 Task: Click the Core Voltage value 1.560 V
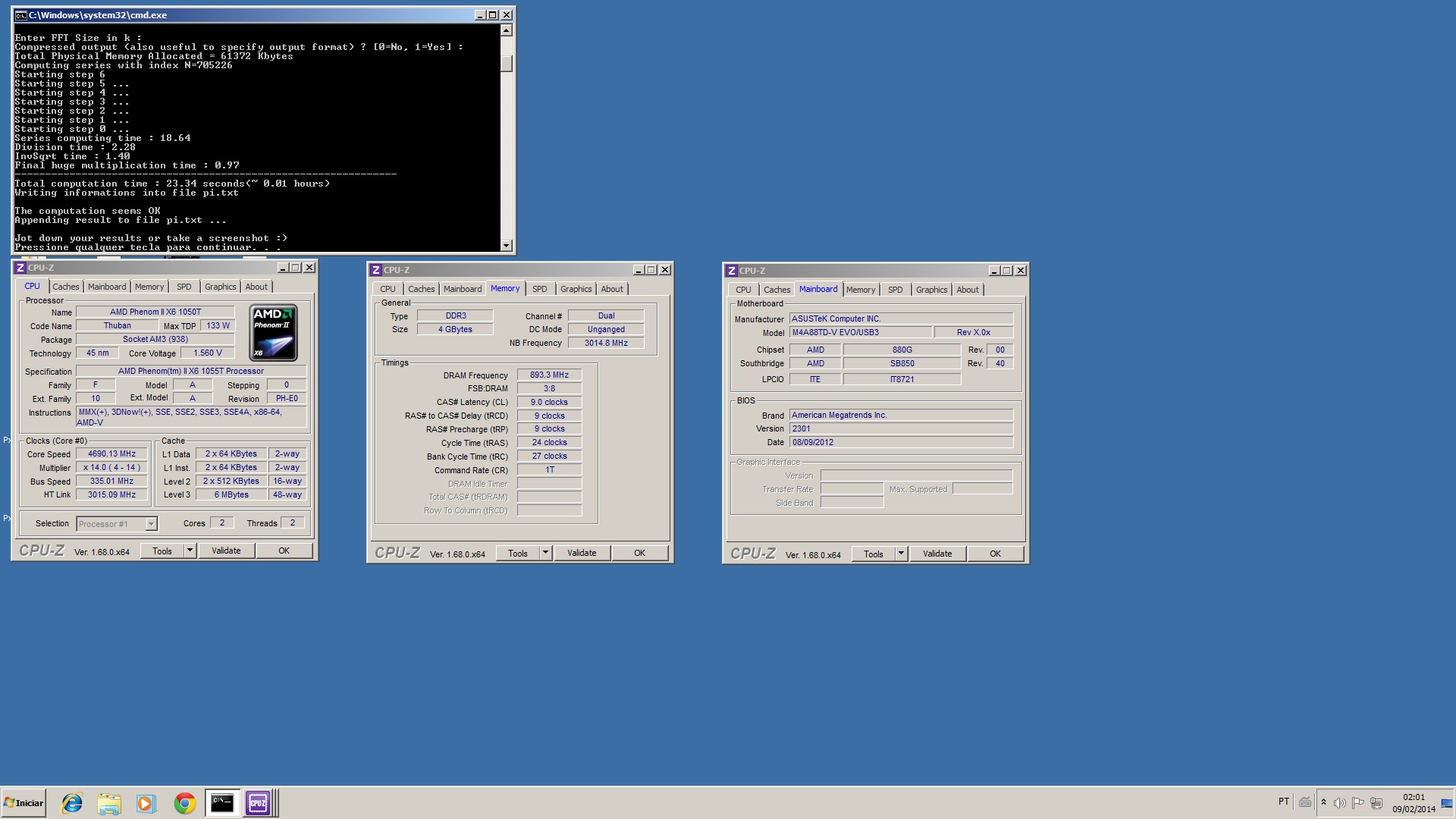(x=208, y=353)
